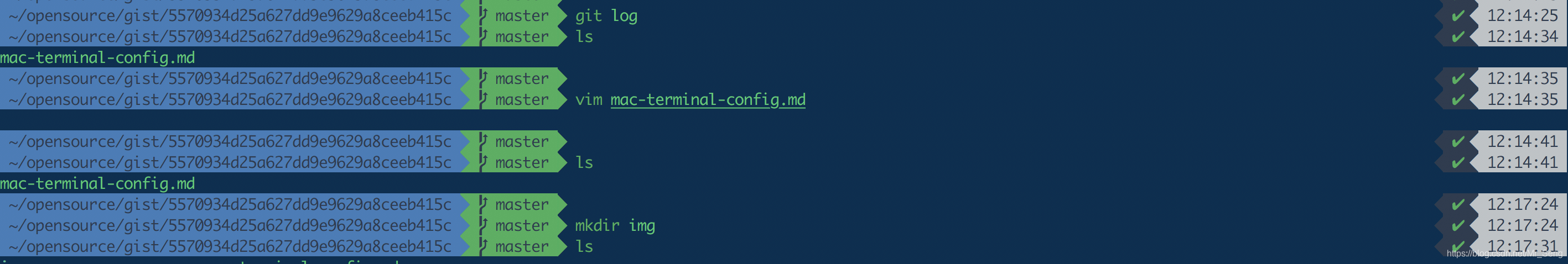Viewport: 1568px width, 264px height.
Task: Click the second mac-terminal-config.md ls output
Action: click(x=97, y=184)
